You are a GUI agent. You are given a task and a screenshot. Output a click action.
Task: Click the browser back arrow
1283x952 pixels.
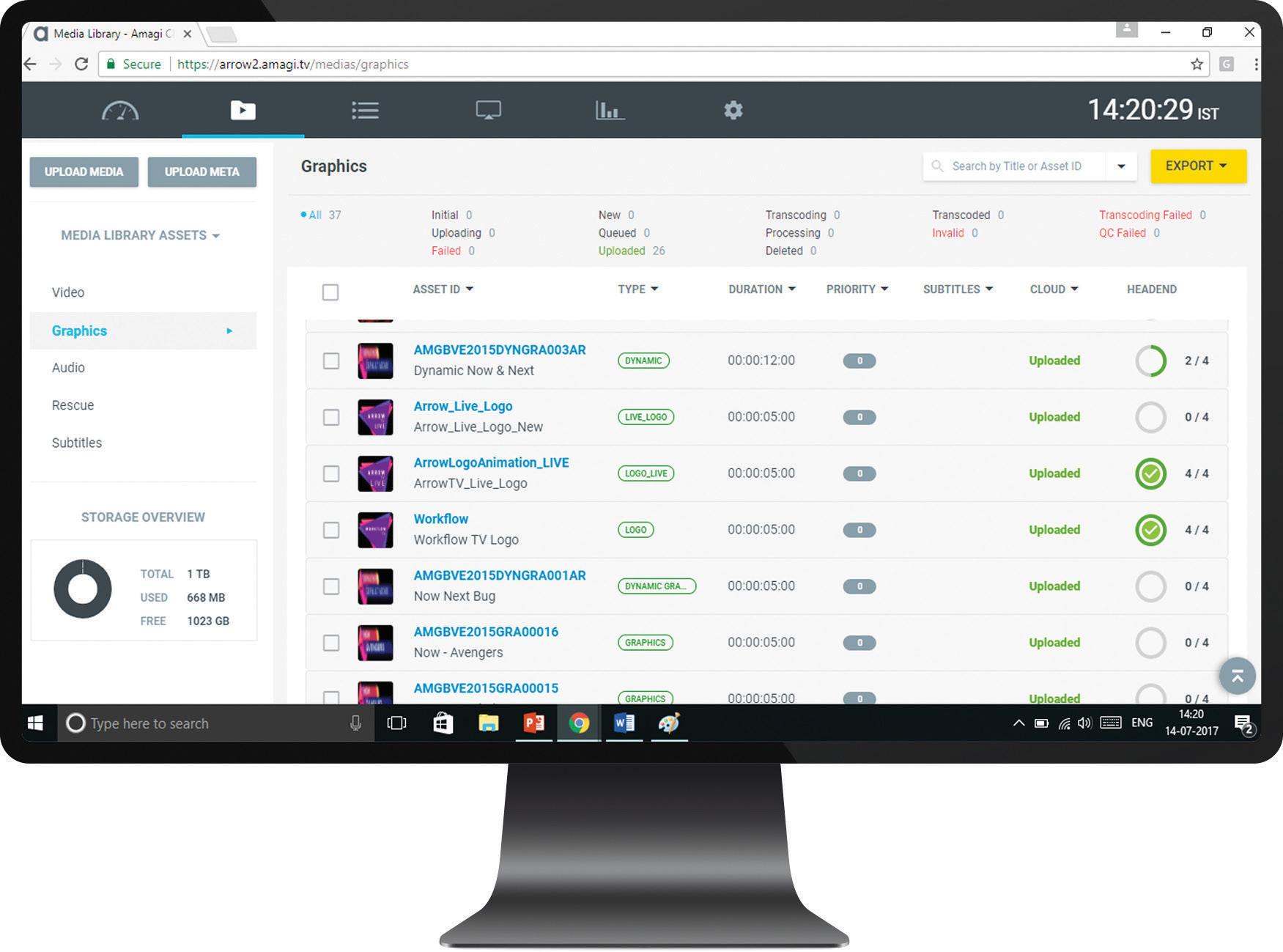[30, 64]
